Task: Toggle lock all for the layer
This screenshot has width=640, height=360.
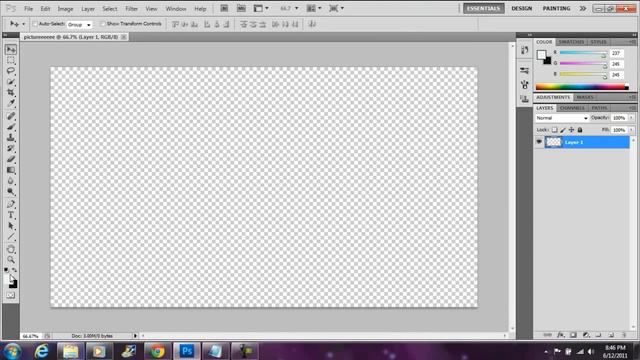Action: pyautogui.click(x=580, y=130)
